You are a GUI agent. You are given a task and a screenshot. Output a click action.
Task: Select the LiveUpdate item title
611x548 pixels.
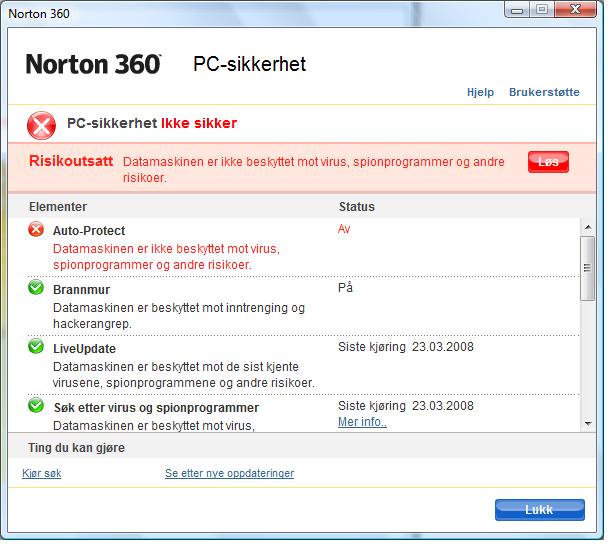click(x=84, y=348)
